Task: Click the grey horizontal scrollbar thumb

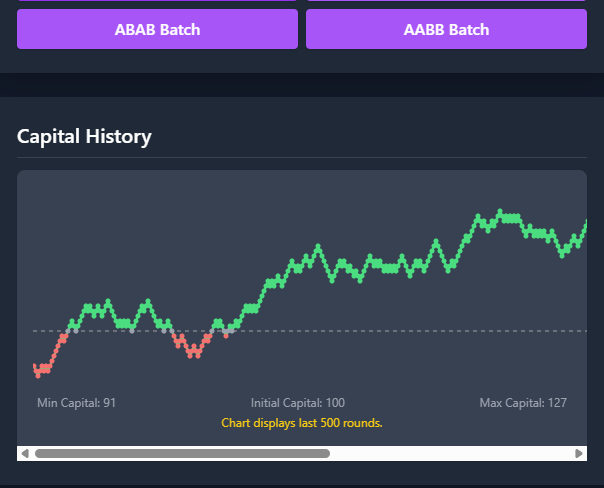Action: click(182, 453)
